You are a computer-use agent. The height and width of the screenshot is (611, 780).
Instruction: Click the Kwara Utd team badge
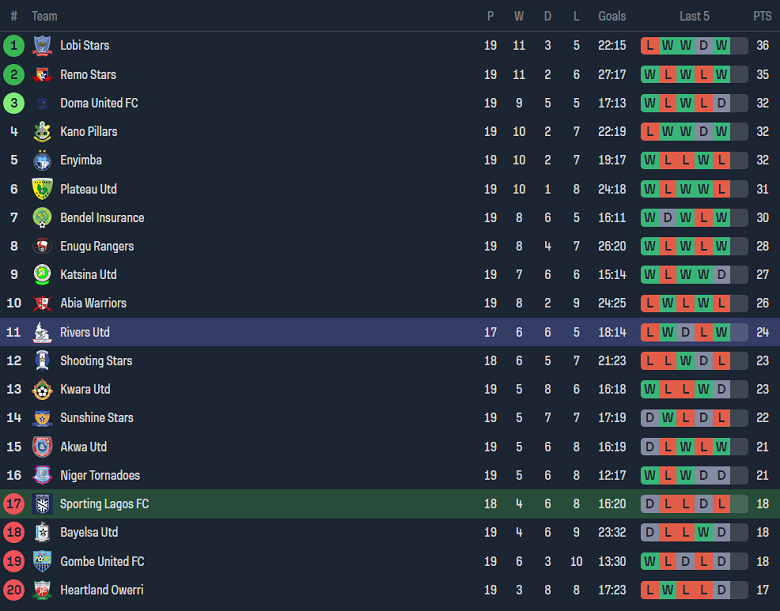pyautogui.click(x=42, y=389)
